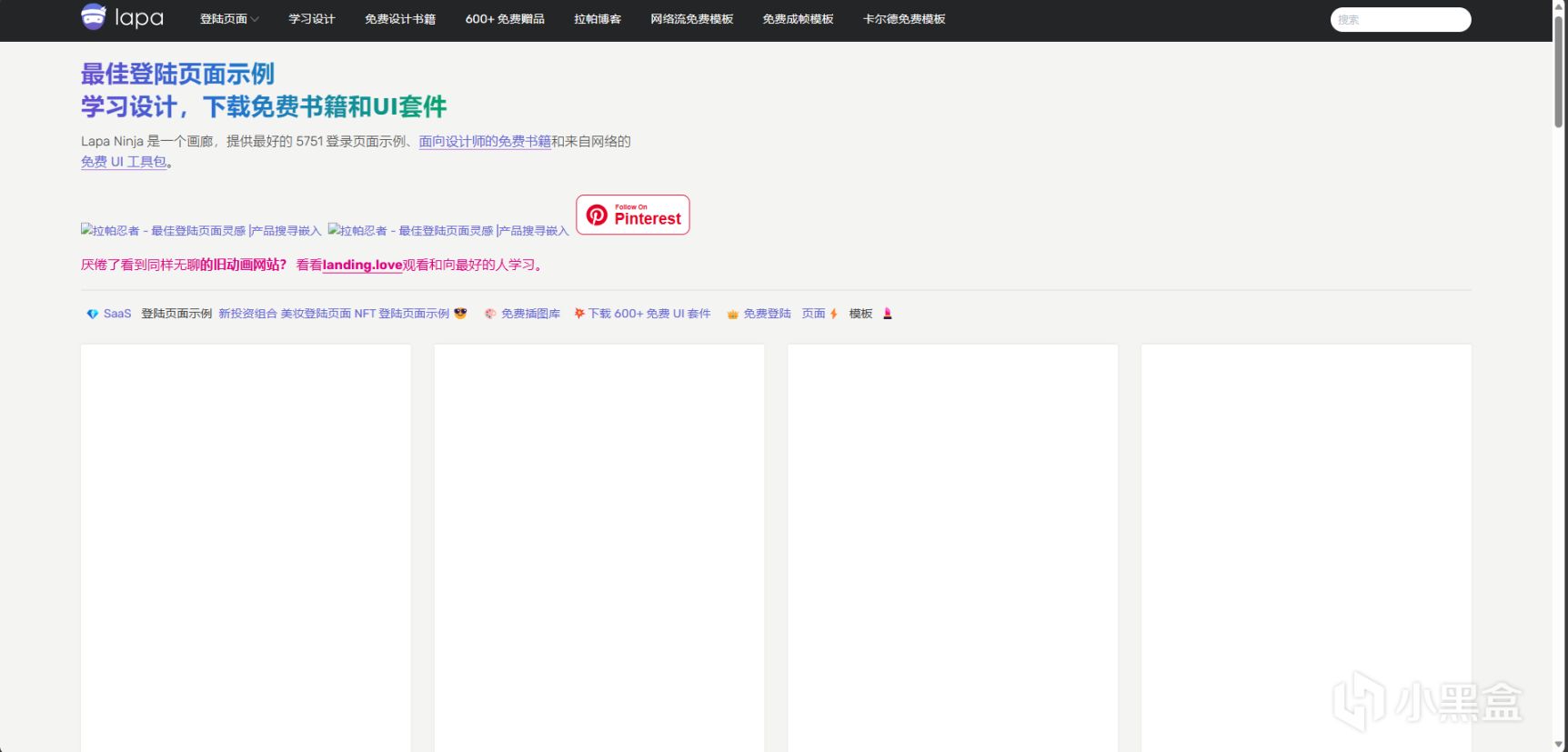Click the Follow On Pinterest button
This screenshot has height=752, width=1568.
point(633,215)
